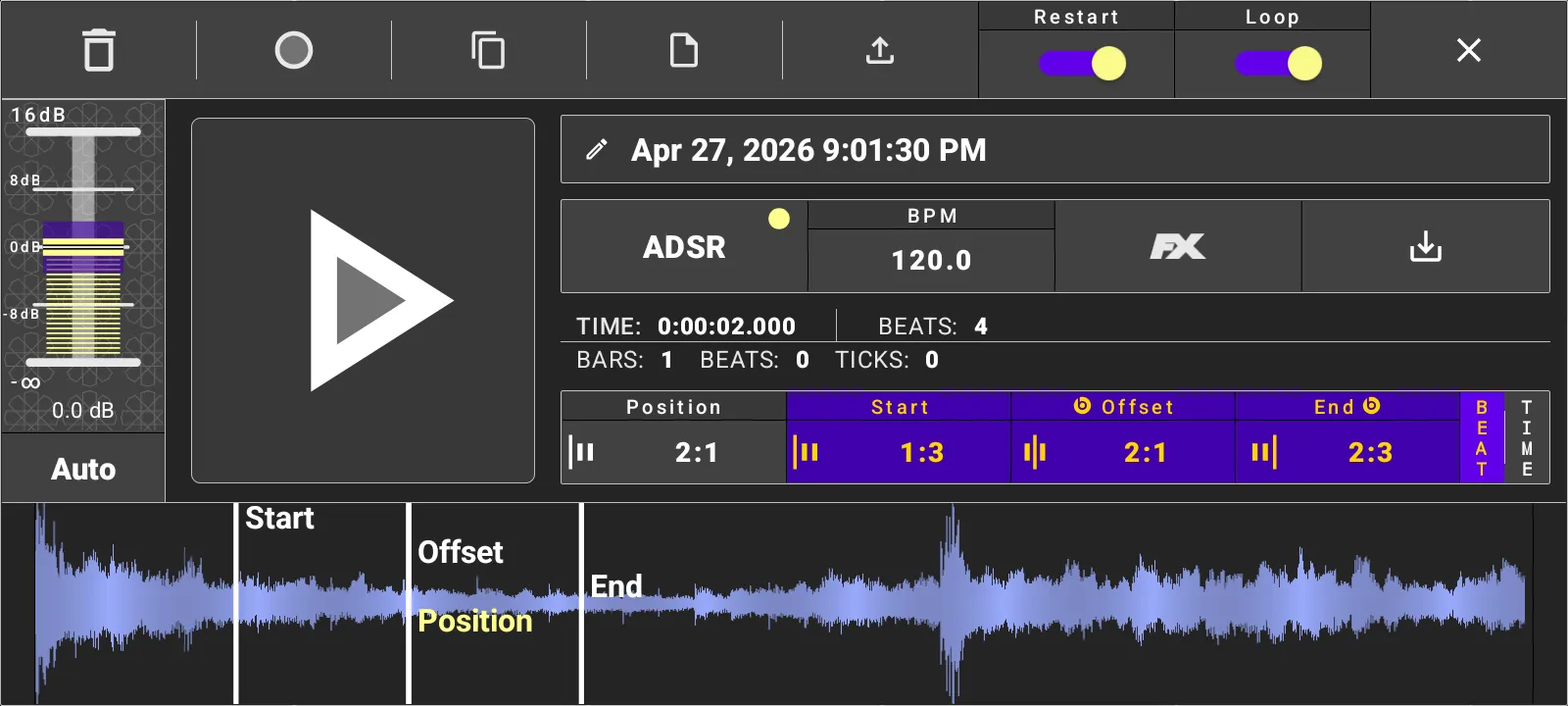This screenshot has width=1568, height=706.
Task: Click the yellow Position label in waveform
Action: [x=475, y=621]
